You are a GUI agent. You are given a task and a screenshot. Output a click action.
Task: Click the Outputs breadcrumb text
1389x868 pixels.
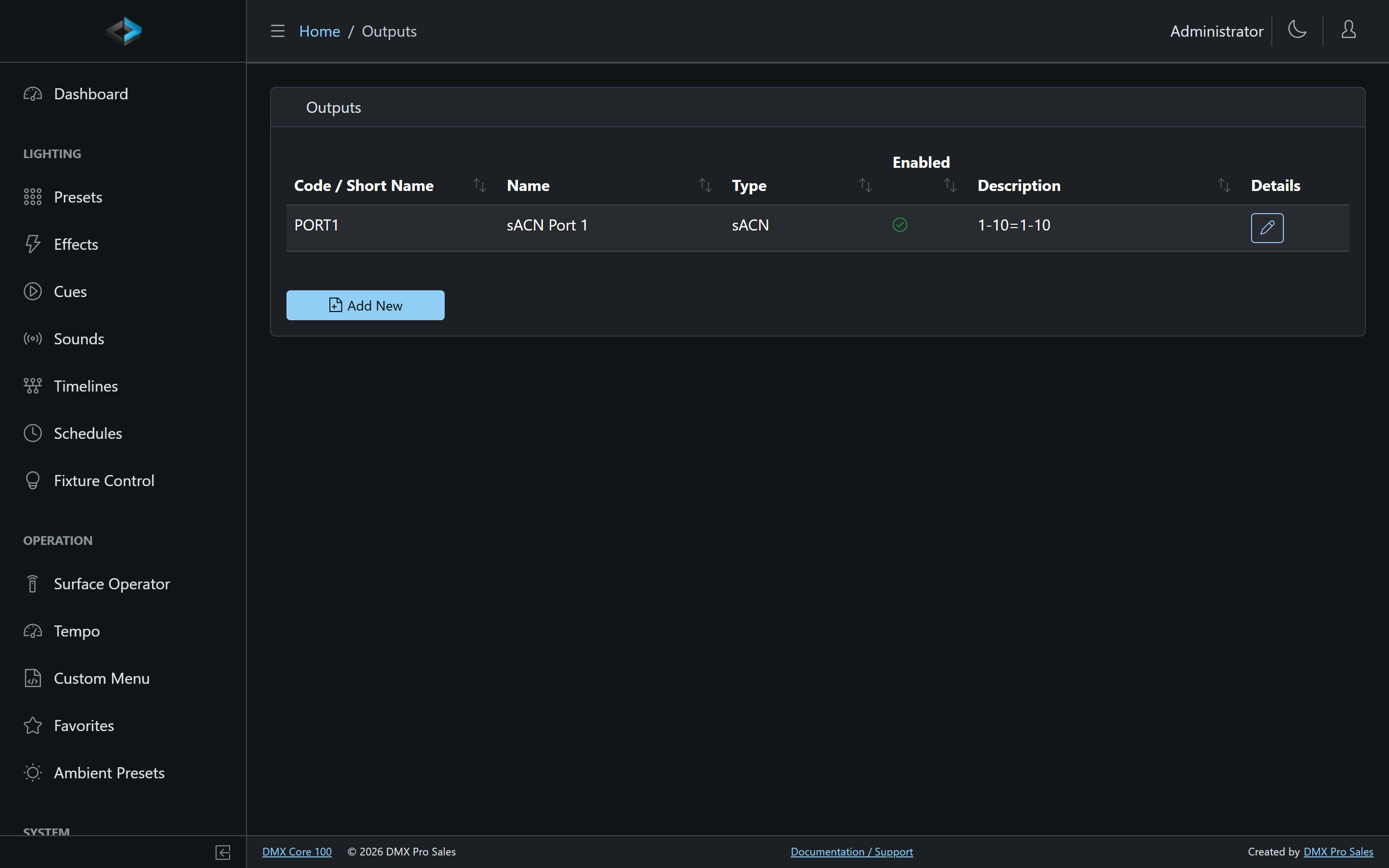click(389, 31)
